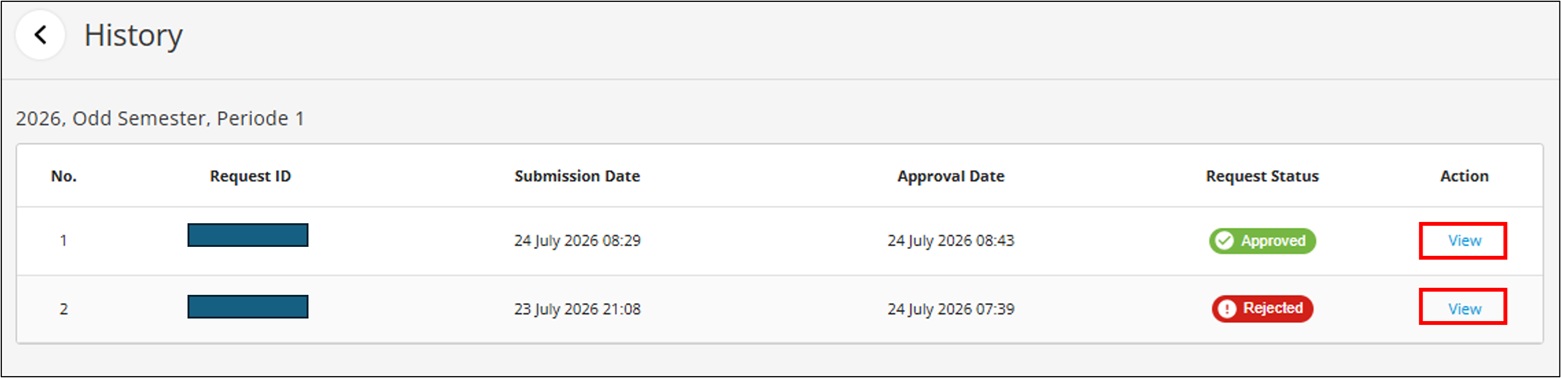Open View link for the approved request
Screen dimensions: 1561x378
click(x=1464, y=241)
